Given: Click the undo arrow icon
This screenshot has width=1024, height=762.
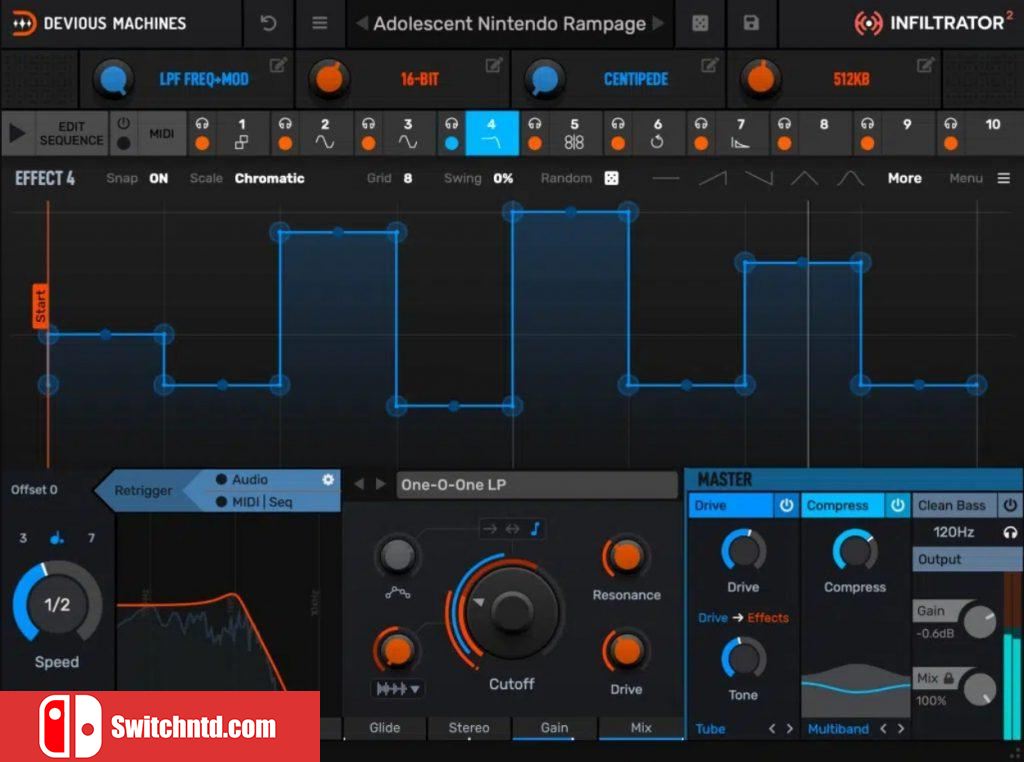Looking at the screenshot, I should (268, 24).
